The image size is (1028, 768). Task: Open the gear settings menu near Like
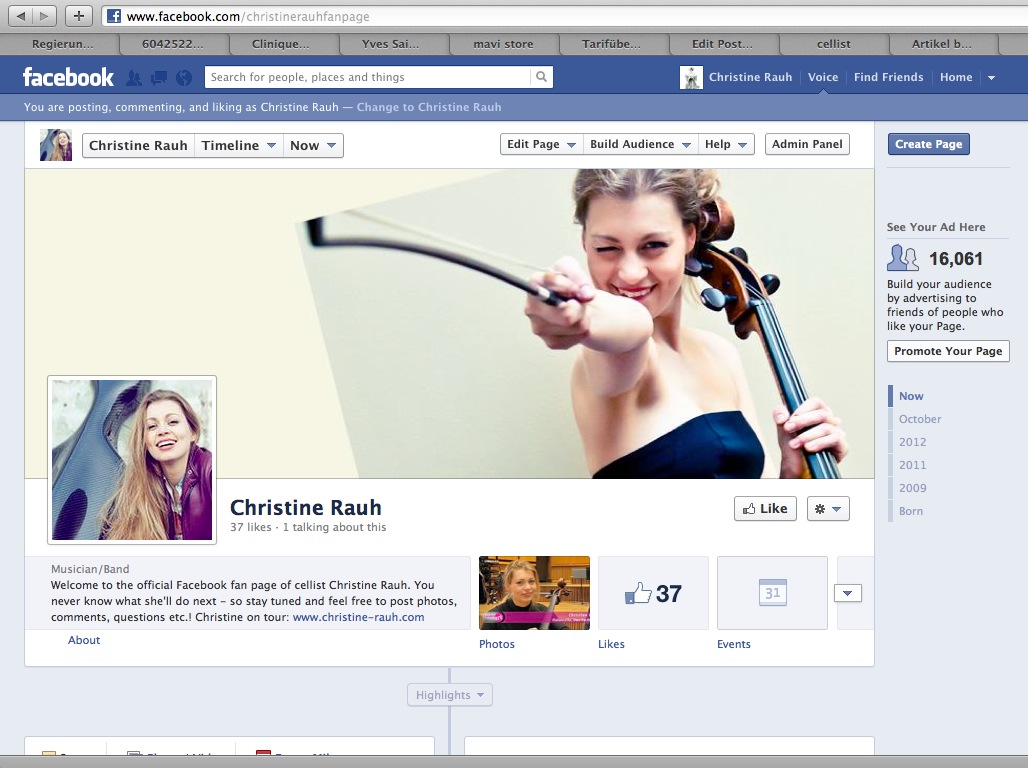[x=828, y=508]
